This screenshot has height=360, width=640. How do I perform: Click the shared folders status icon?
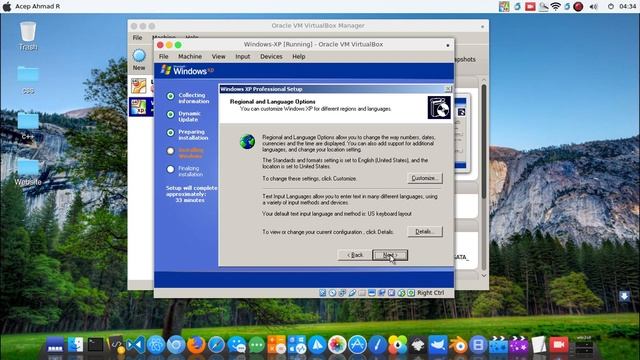tap(362, 293)
